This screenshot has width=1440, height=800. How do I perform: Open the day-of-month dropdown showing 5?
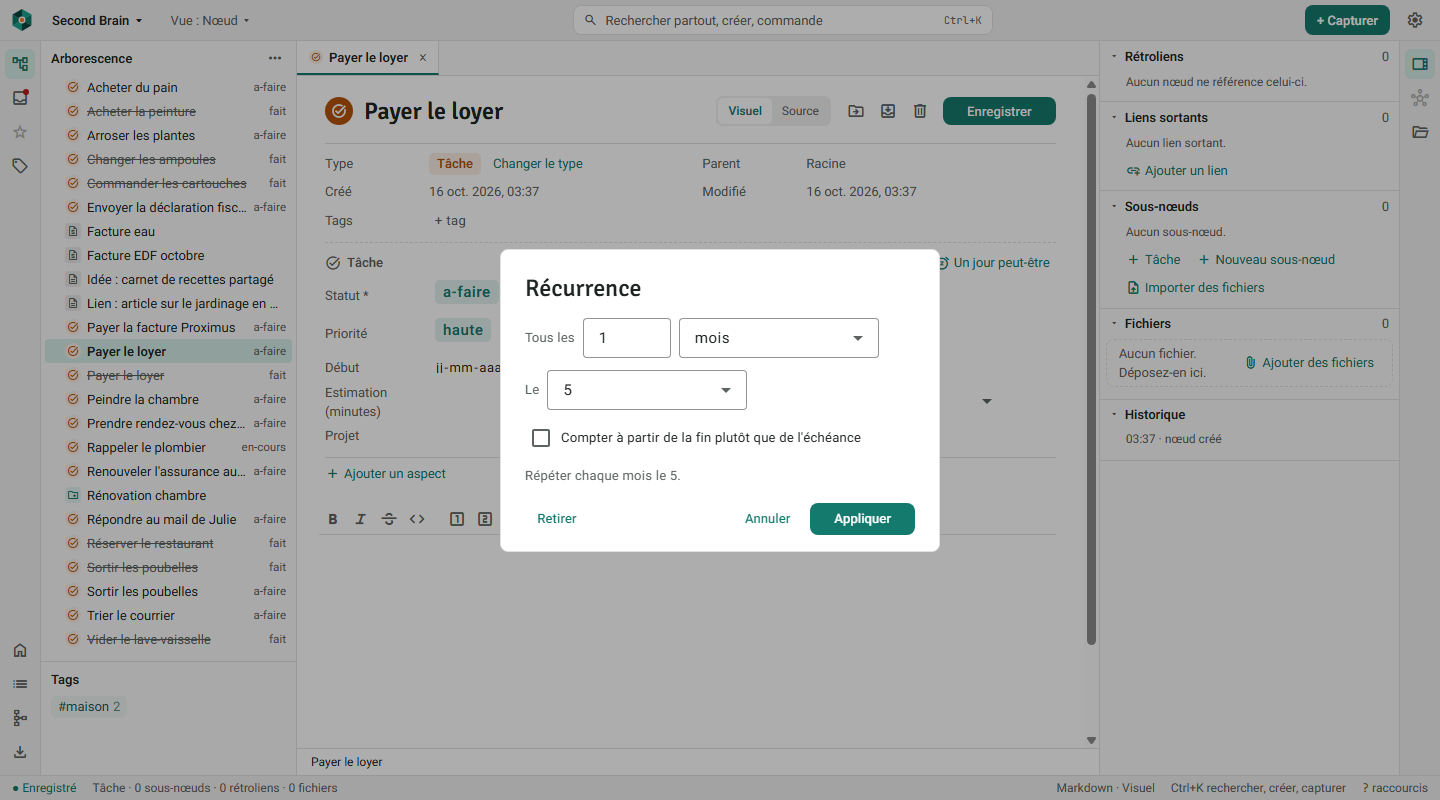pos(647,390)
